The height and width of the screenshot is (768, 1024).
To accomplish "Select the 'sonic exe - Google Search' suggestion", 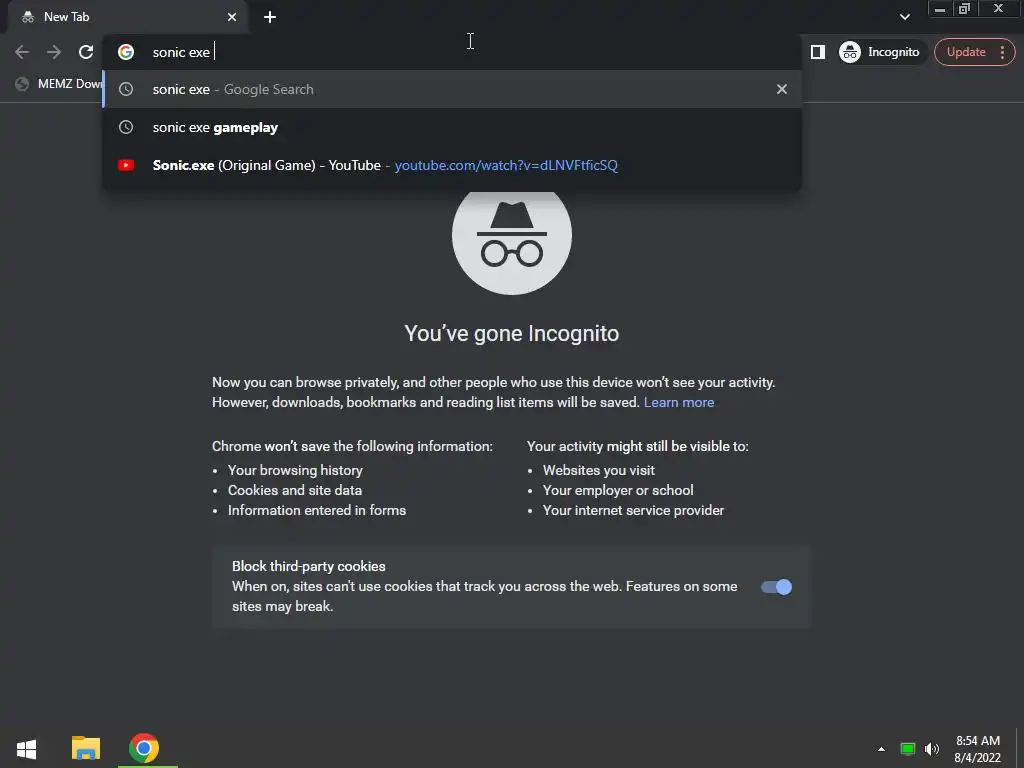I will (x=452, y=89).
